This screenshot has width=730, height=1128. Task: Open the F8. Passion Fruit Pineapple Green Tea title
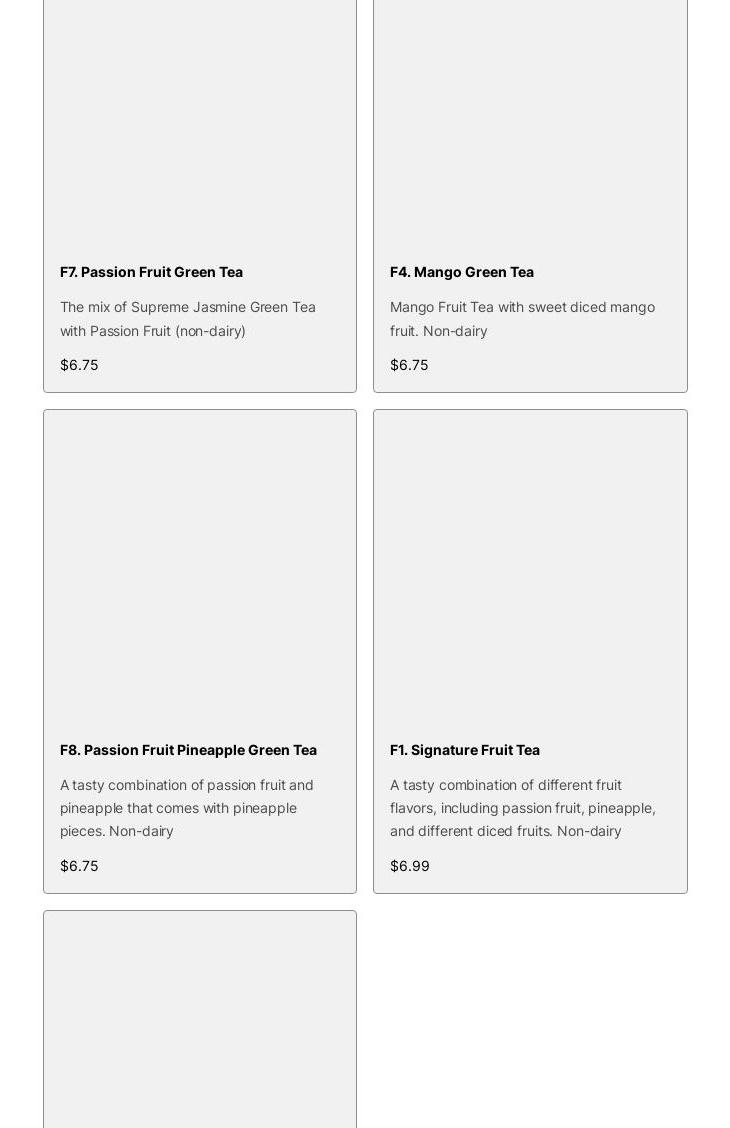coord(188,750)
